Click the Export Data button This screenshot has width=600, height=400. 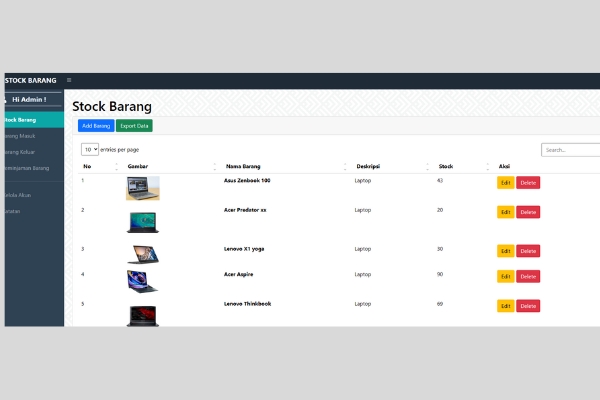click(134, 126)
